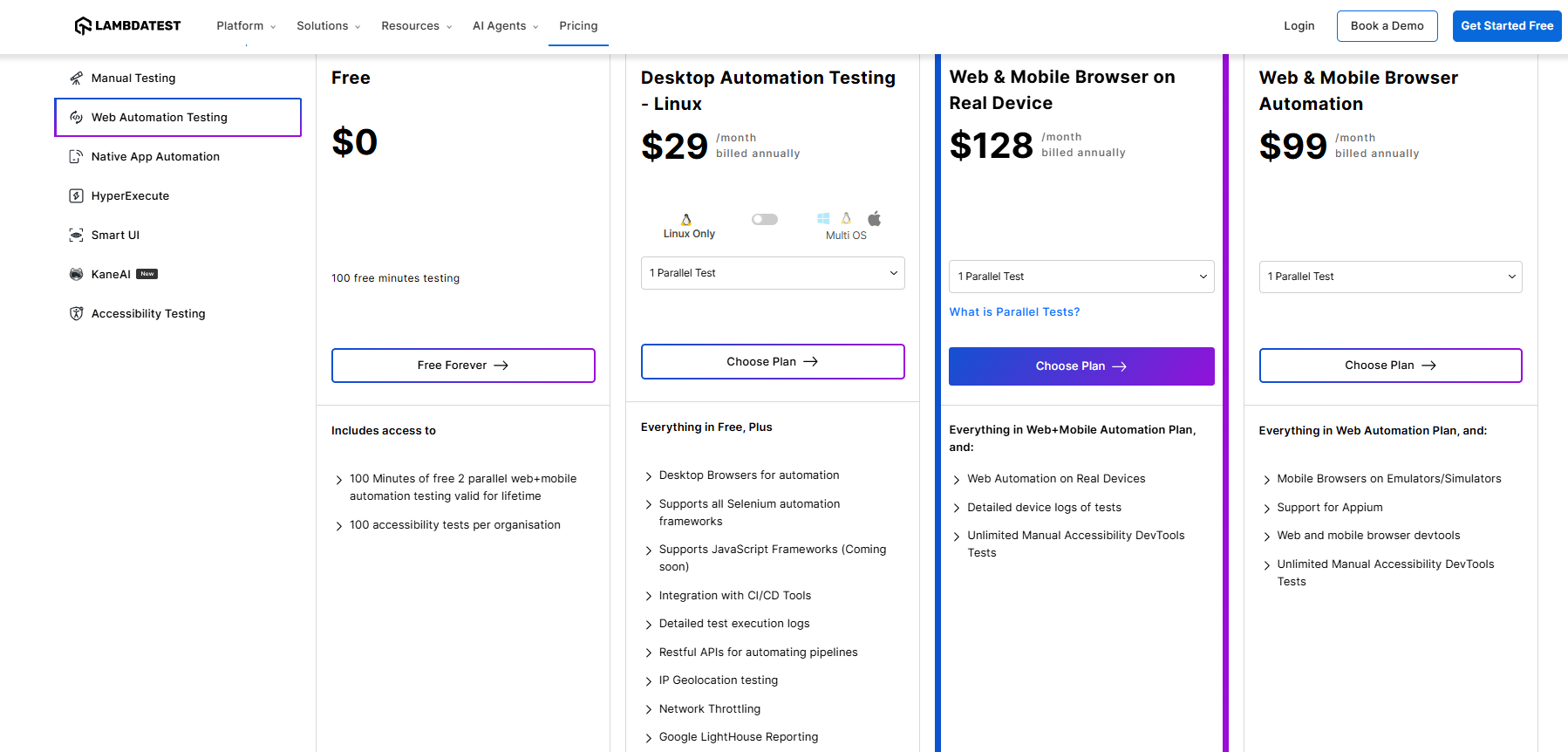Expand the Resources menu
This screenshot has height=752, width=1568.
pyautogui.click(x=416, y=26)
